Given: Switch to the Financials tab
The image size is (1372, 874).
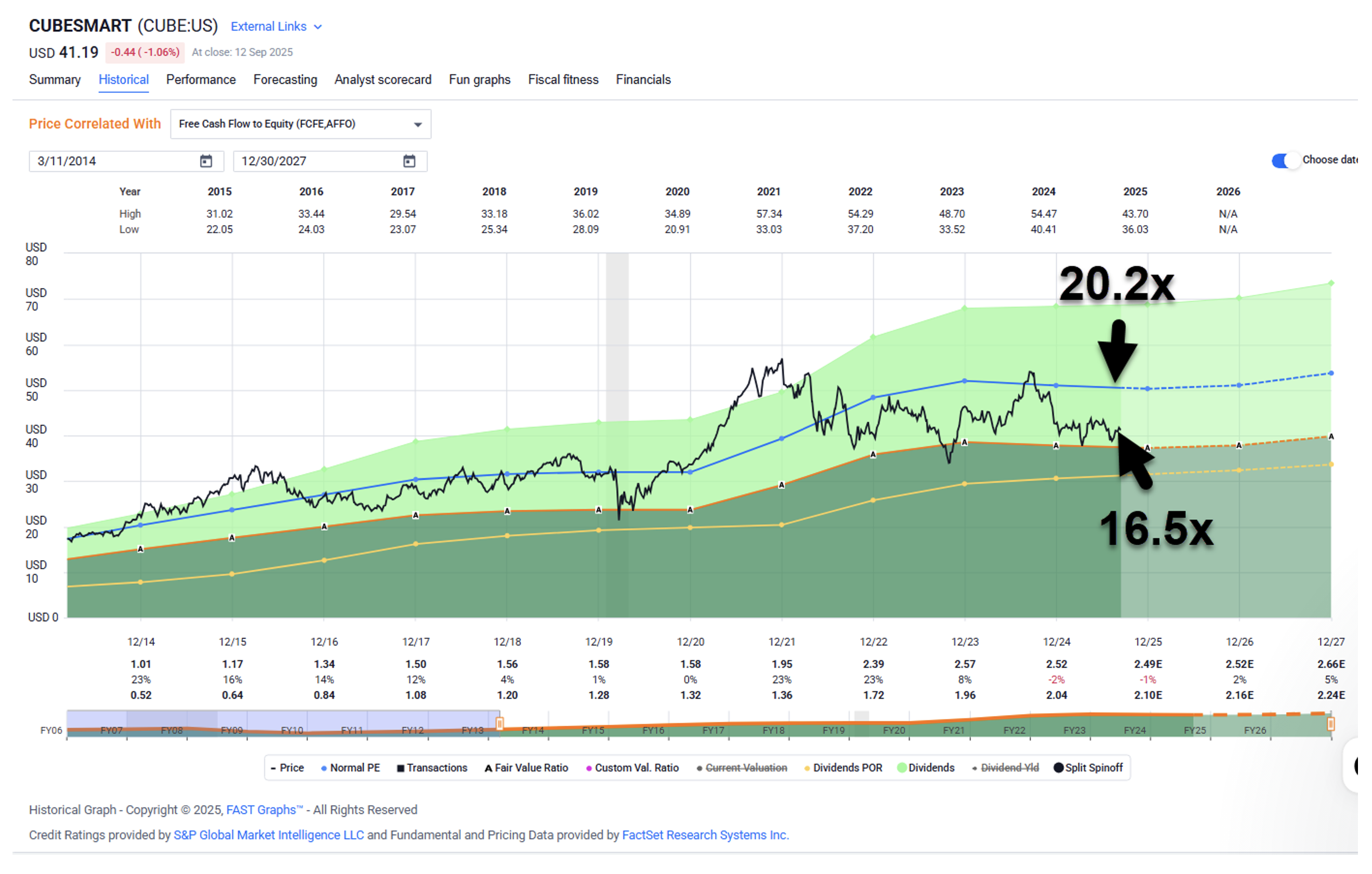Looking at the screenshot, I should coord(643,80).
